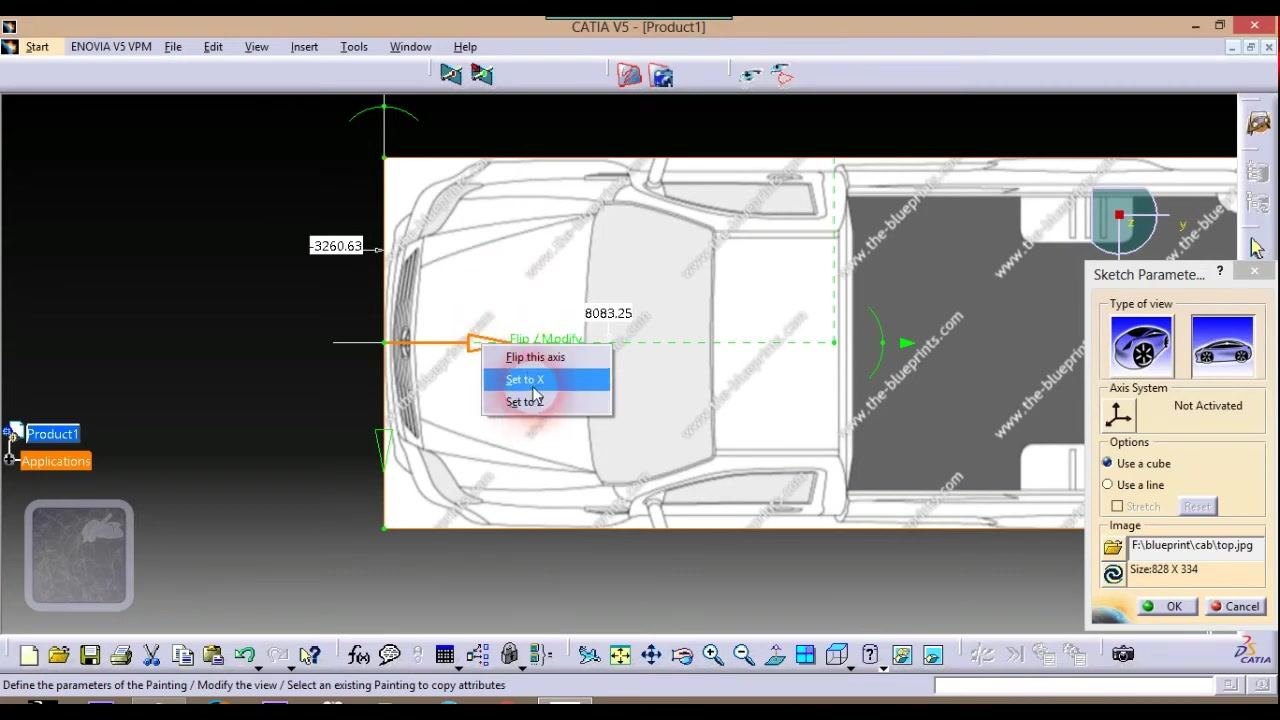Select the Pan tool icon

pos(651,655)
